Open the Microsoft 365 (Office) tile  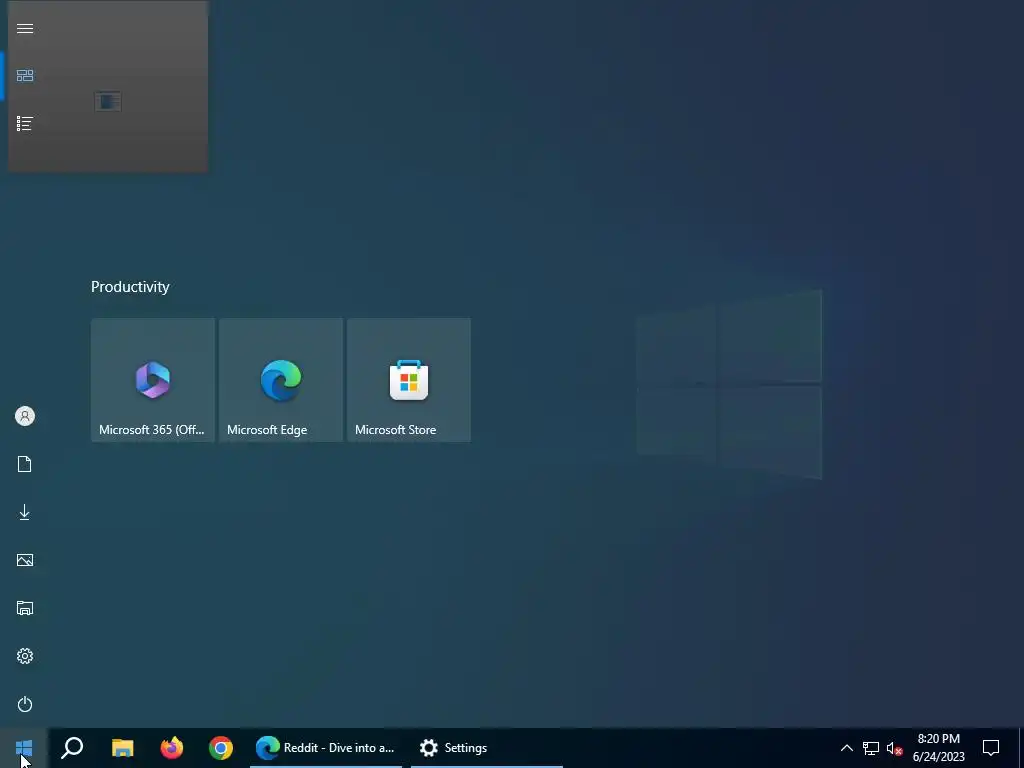(153, 380)
